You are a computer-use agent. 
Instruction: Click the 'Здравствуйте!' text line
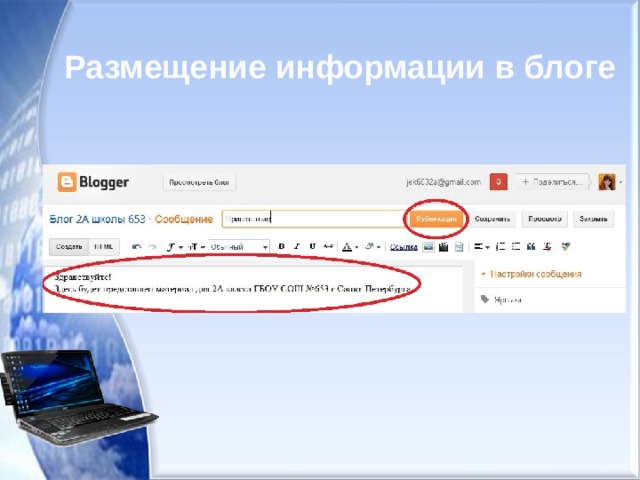83,278
